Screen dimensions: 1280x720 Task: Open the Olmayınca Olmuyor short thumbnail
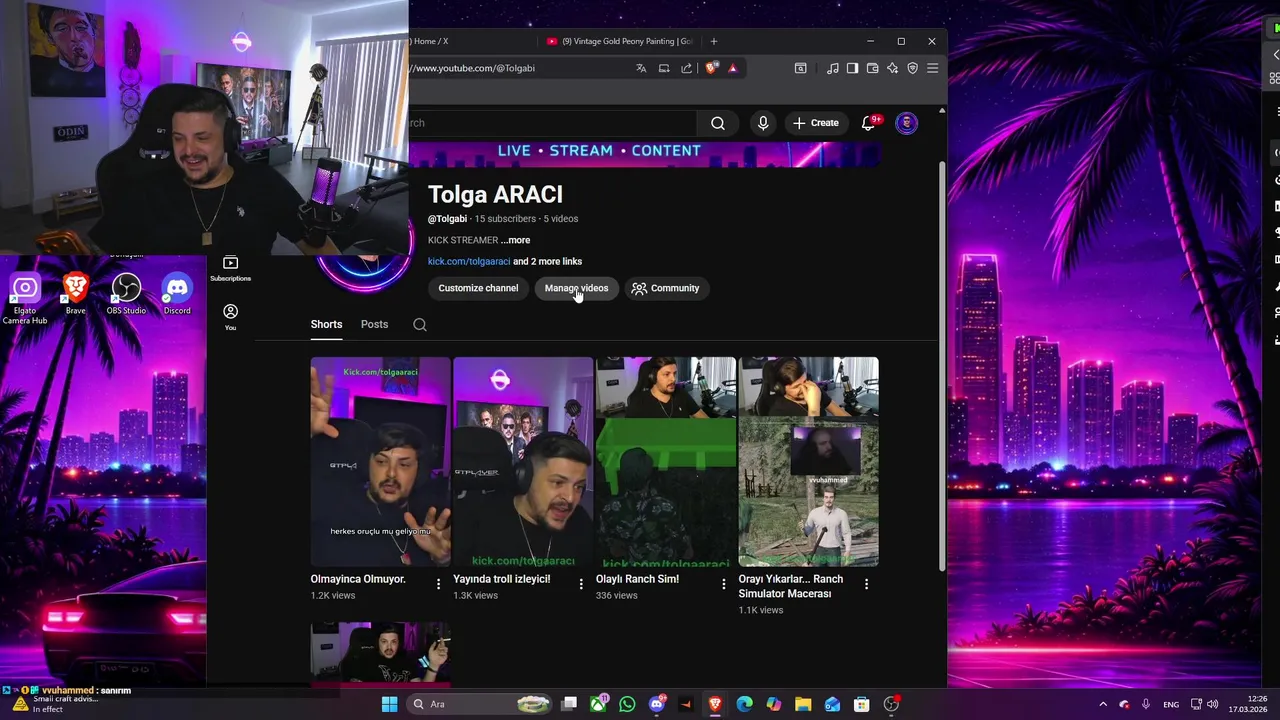click(x=380, y=462)
